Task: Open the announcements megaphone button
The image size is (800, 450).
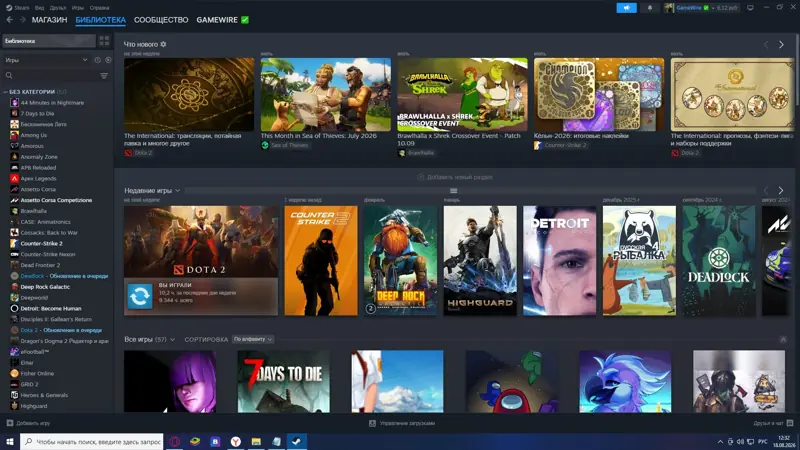Action: 627,8
